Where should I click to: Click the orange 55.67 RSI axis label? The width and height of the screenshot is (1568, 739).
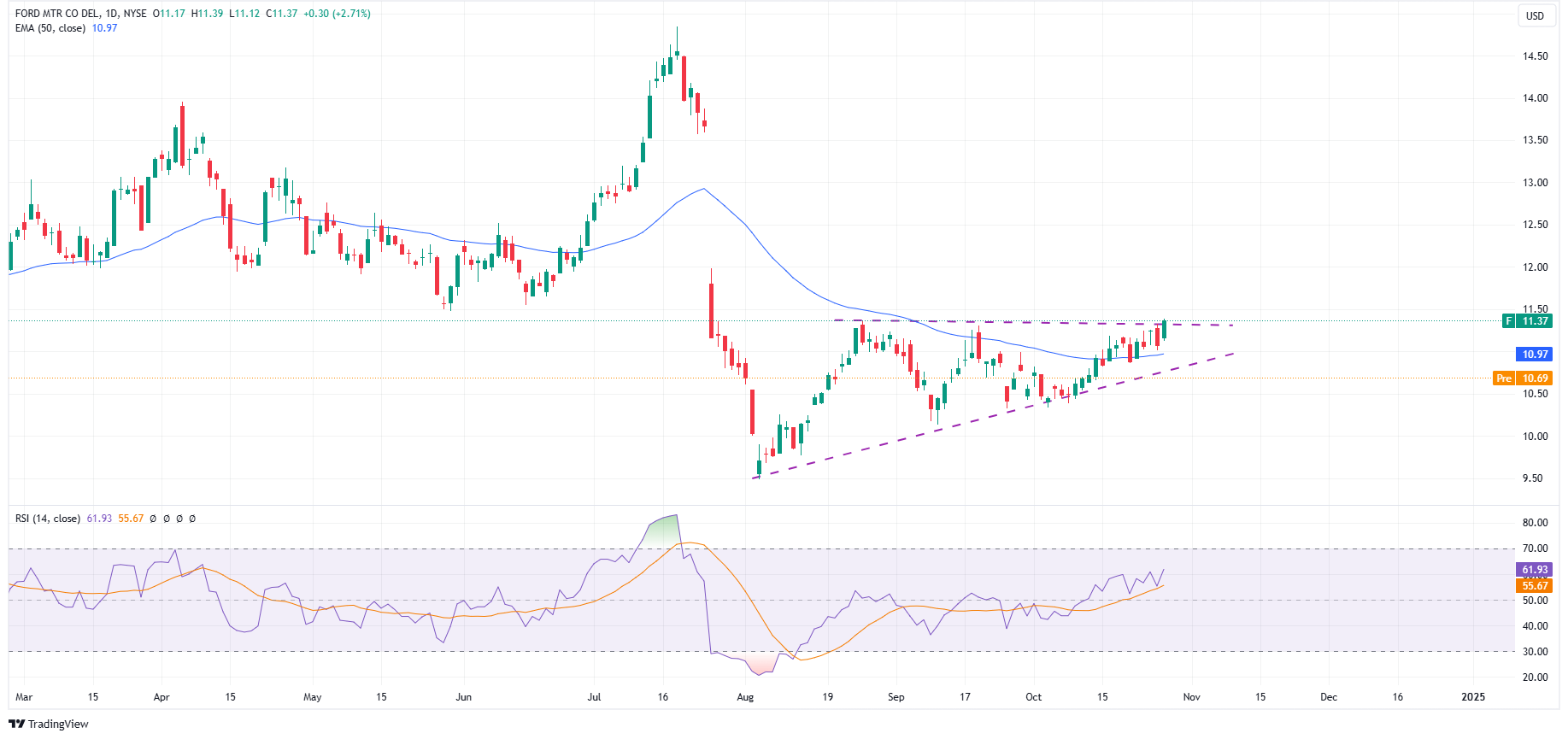[1535, 586]
